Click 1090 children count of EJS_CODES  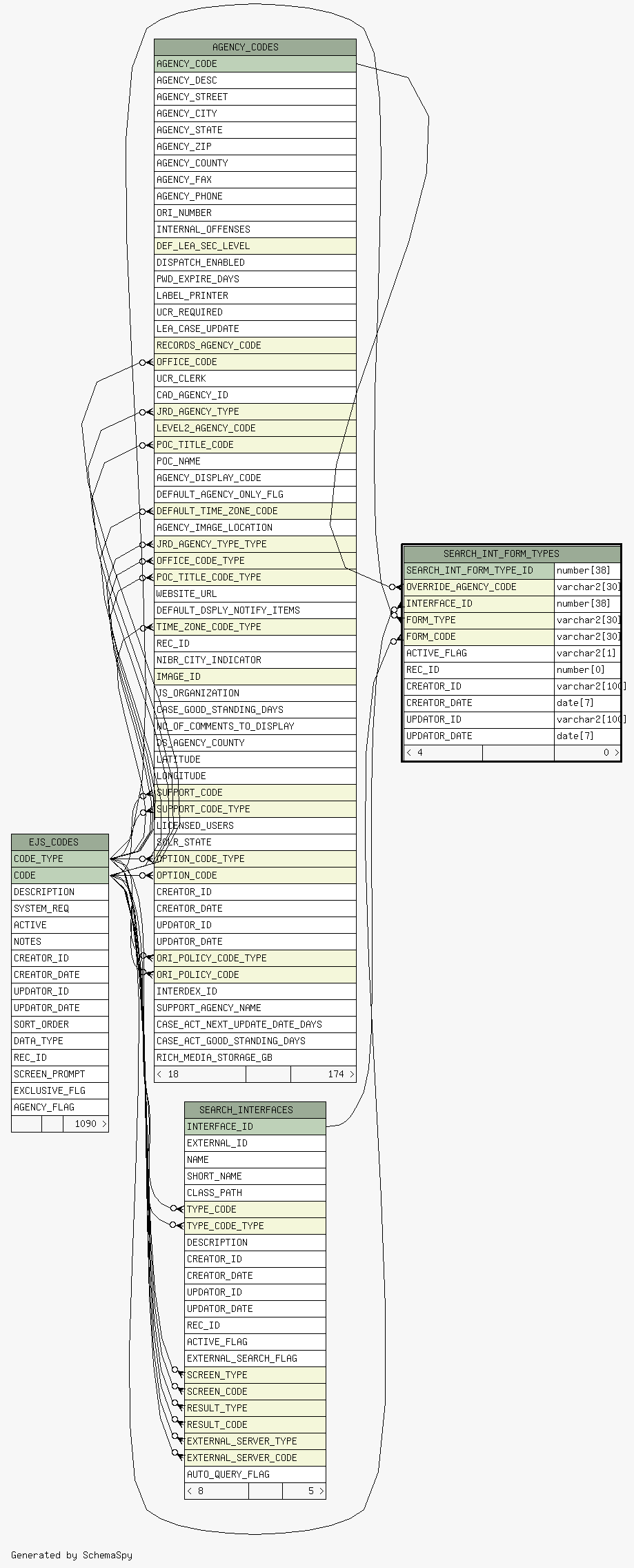tap(86, 1124)
